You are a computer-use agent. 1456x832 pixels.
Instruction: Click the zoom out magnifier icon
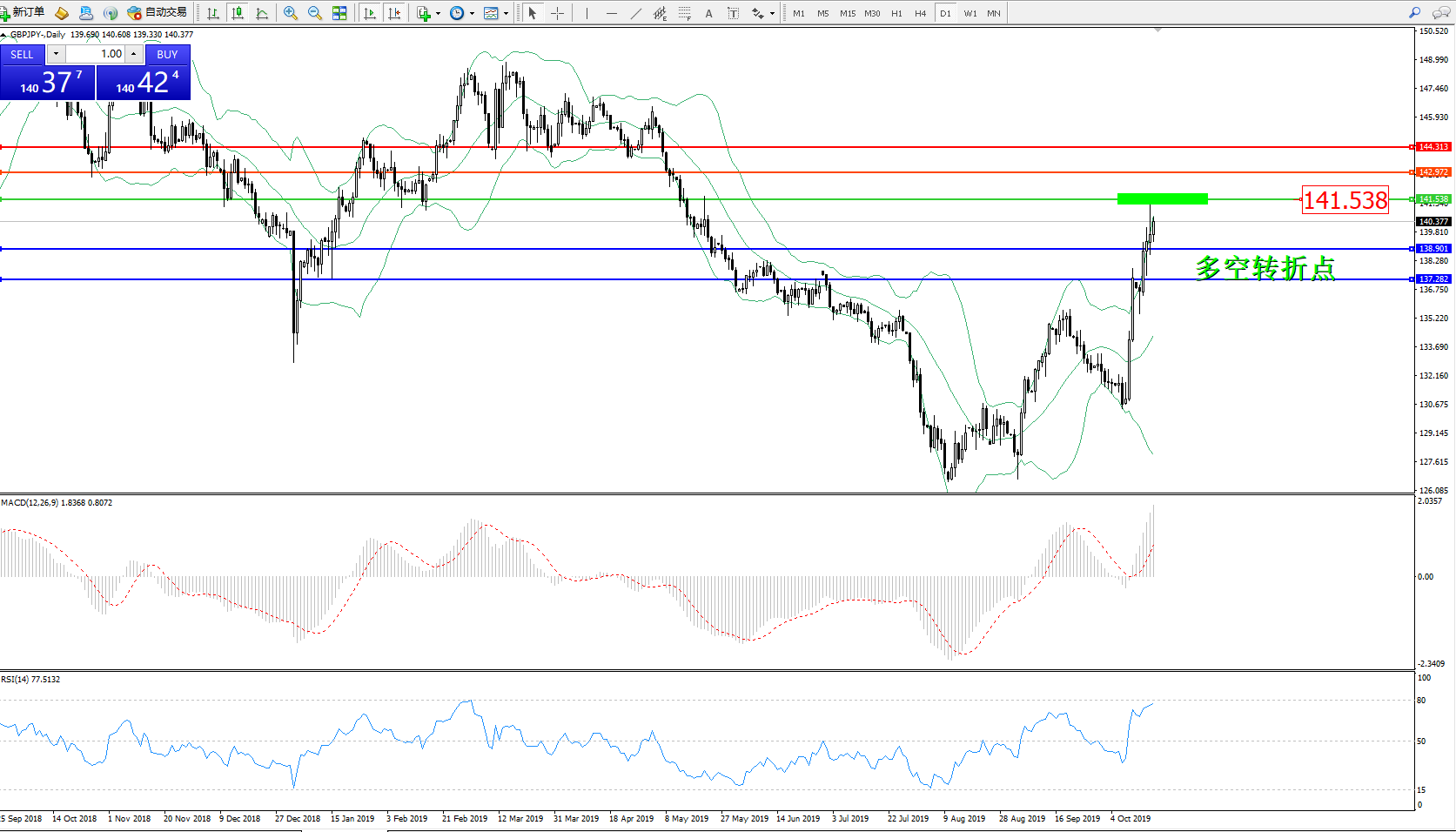click(315, 13)
